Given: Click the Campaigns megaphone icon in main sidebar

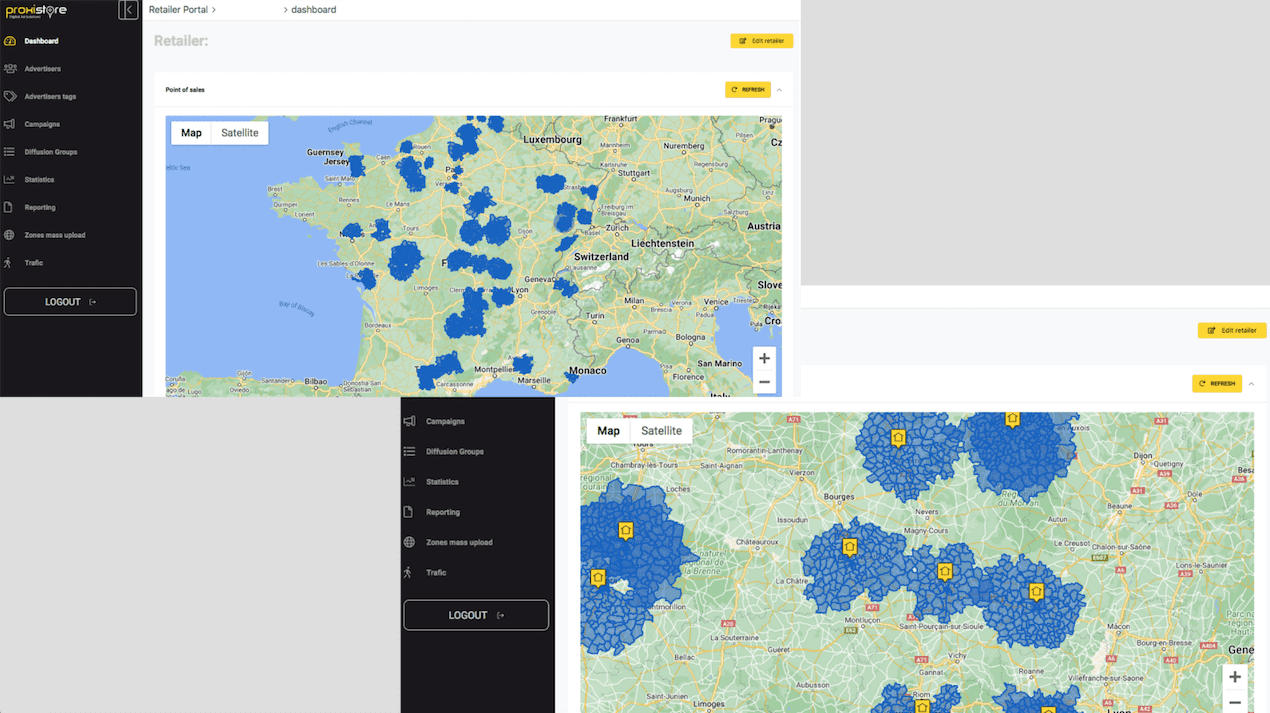Looking at the screenshot, I should [10, 124].
